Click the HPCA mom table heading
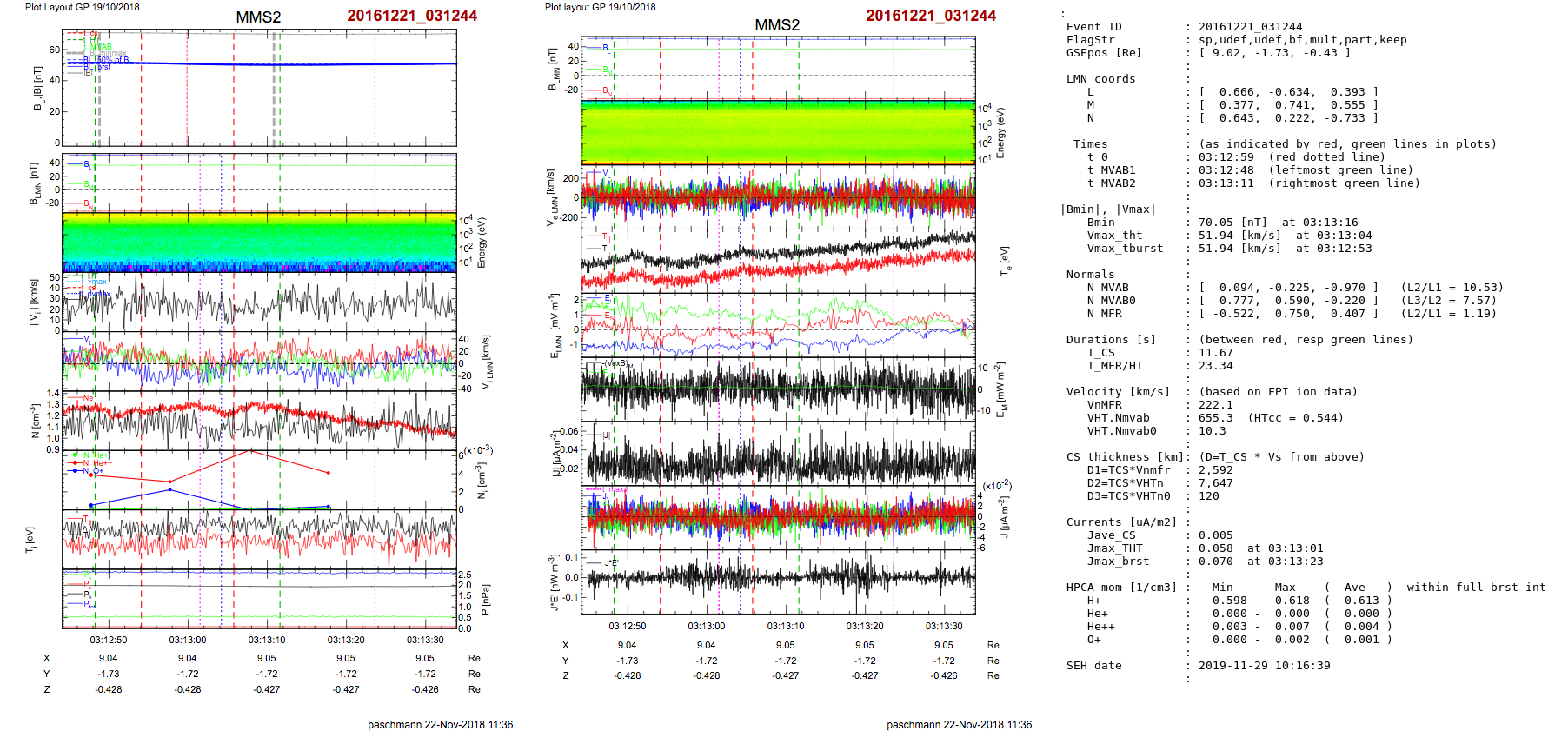 1121,588
